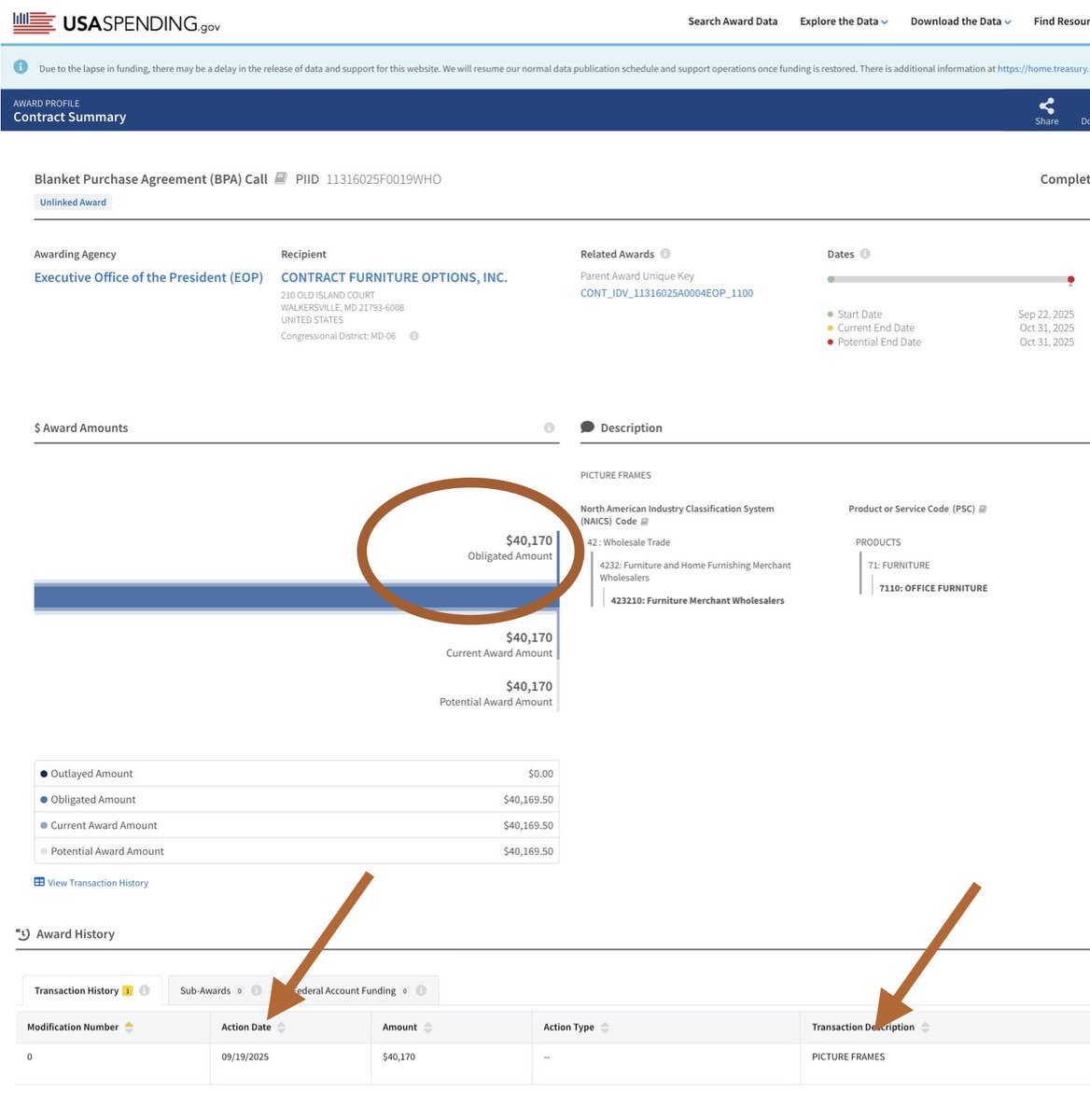The height and width of the screenshot is (1120, 1090).
Task: Click the blue info icon in the funding banner
Action: (21, 67)
